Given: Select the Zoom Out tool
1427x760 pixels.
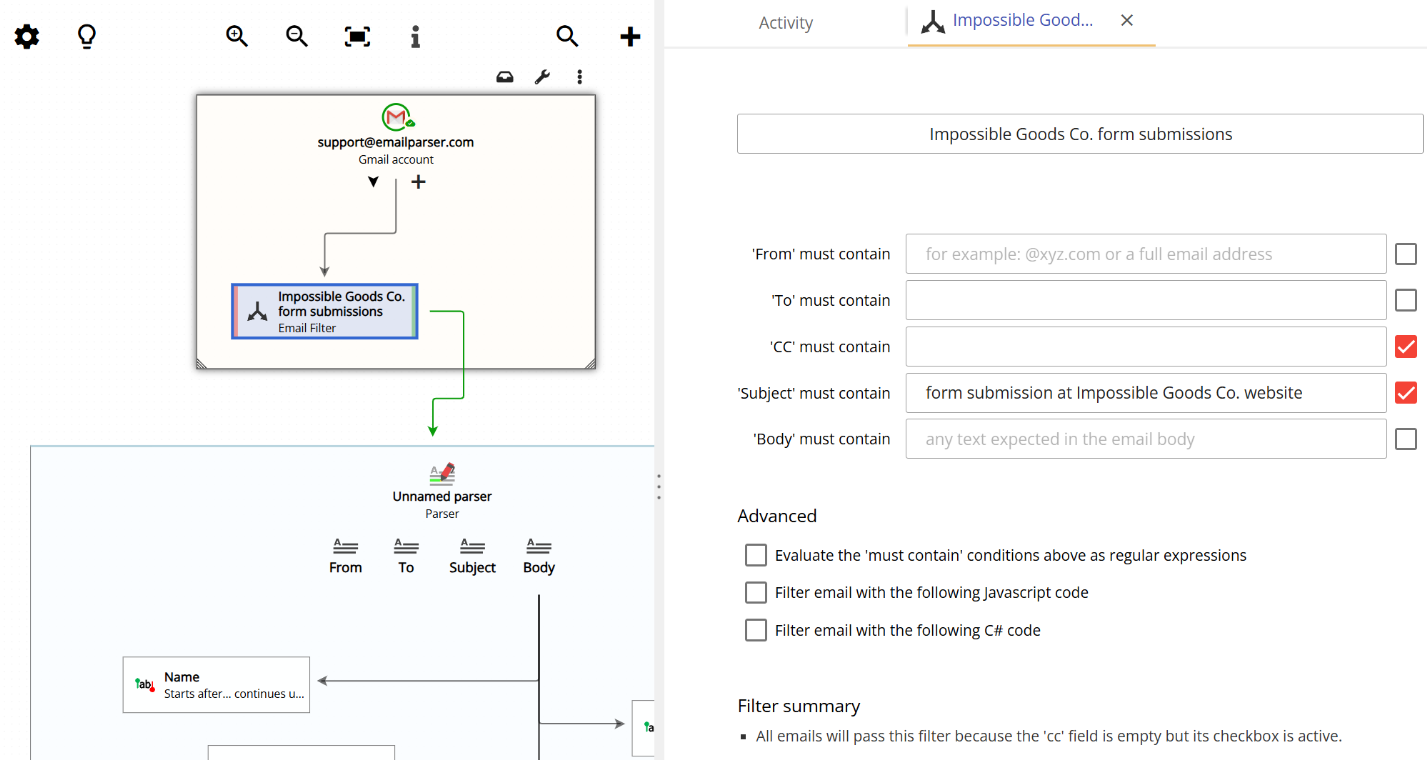Looking at the screenshot, I should click(296, 35).
